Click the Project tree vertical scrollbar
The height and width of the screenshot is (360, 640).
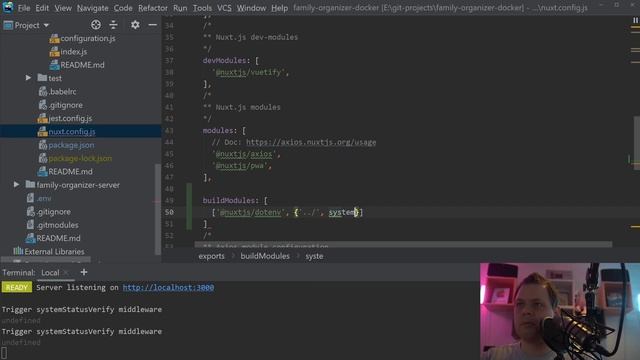tap(158, 208)
